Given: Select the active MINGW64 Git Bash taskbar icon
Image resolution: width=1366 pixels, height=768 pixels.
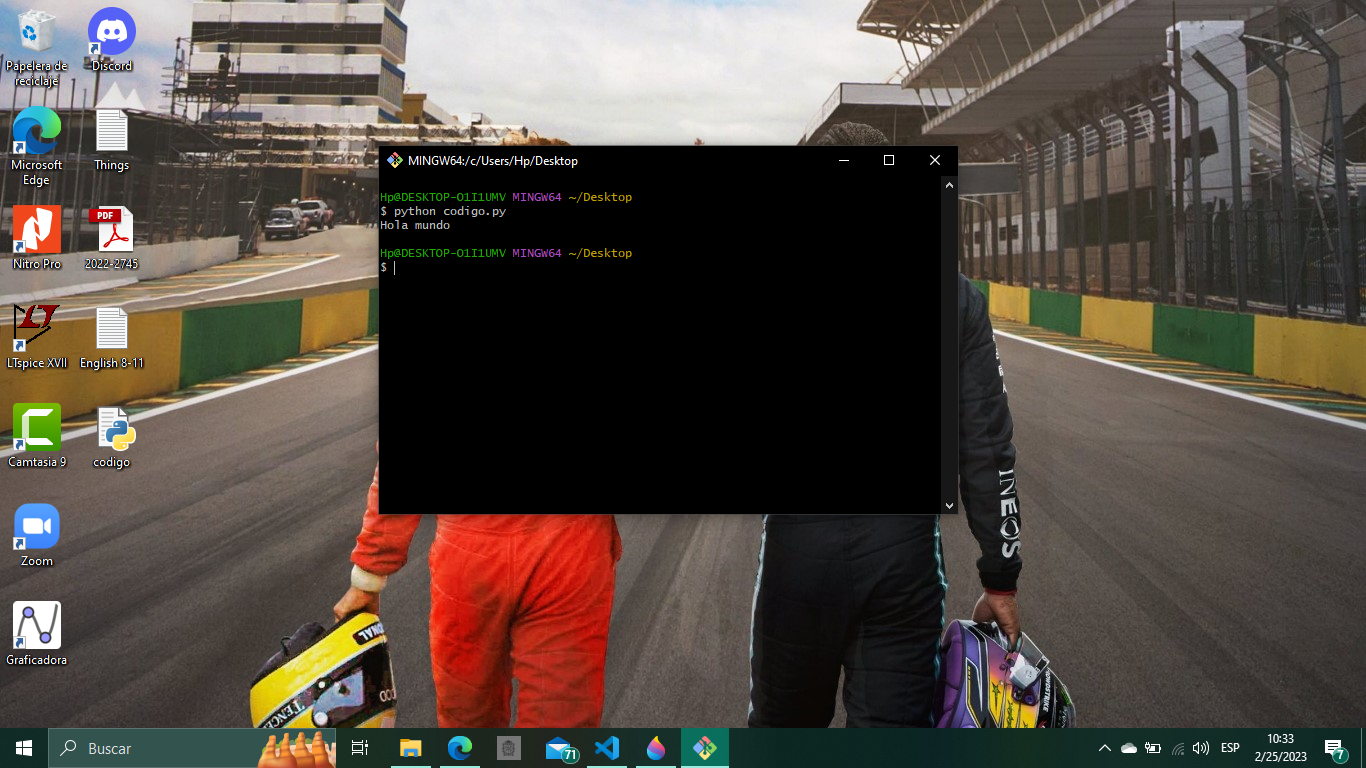Looking at the screenshot, I should coord(704,747).
